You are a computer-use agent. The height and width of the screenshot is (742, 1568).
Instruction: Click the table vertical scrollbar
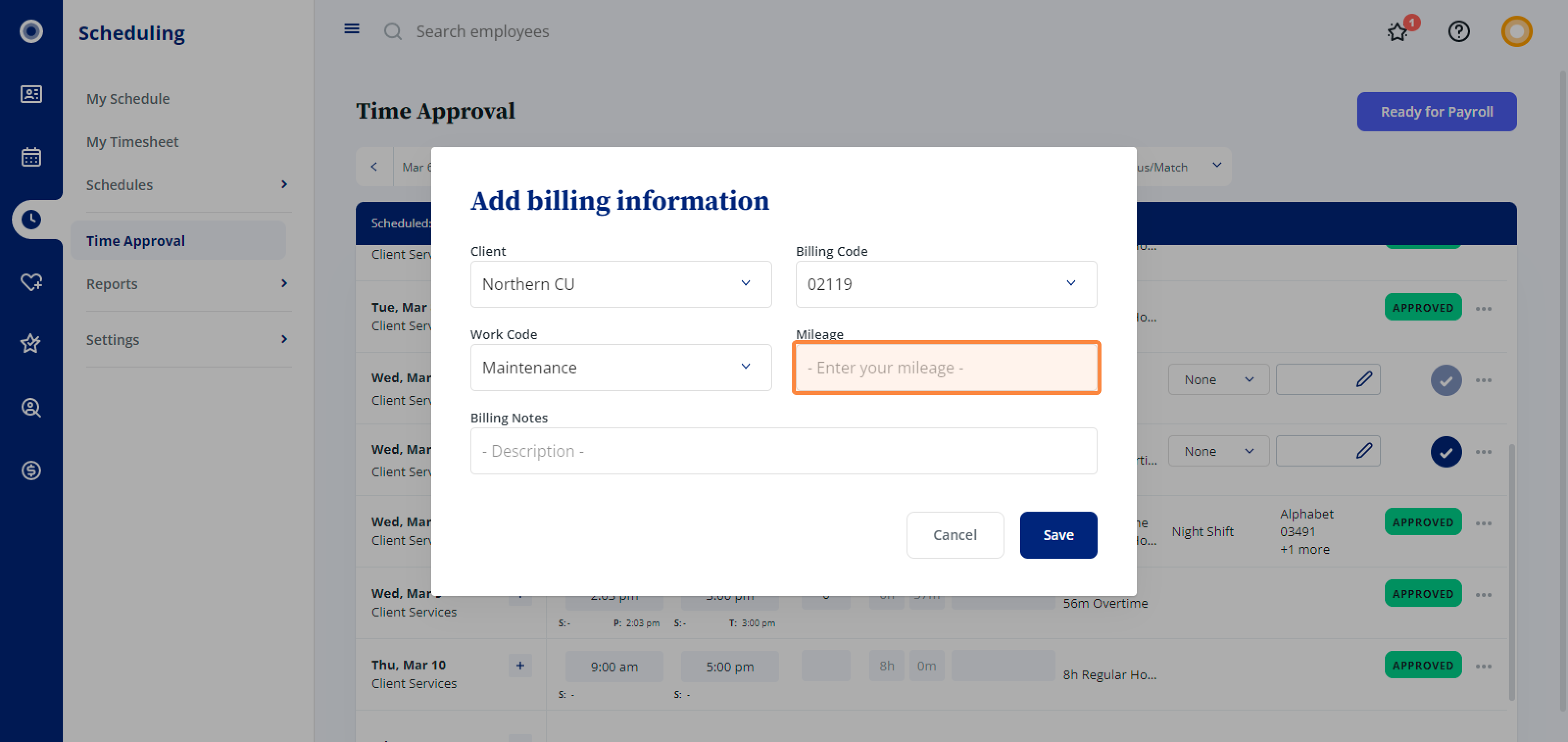coord(1511,572)
